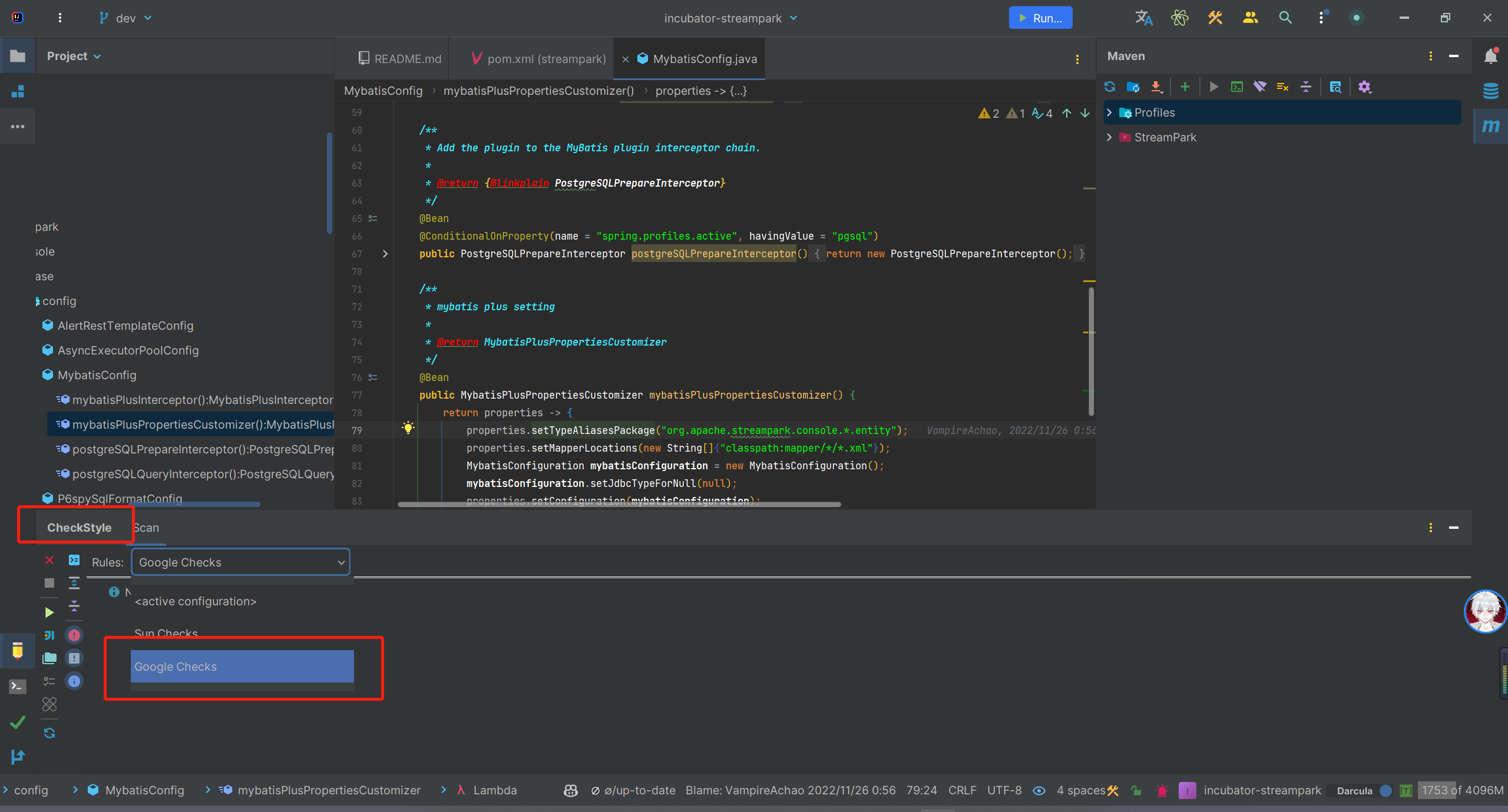
Task: Click the intention lightbulb on line 79
Action: (408, 427)
